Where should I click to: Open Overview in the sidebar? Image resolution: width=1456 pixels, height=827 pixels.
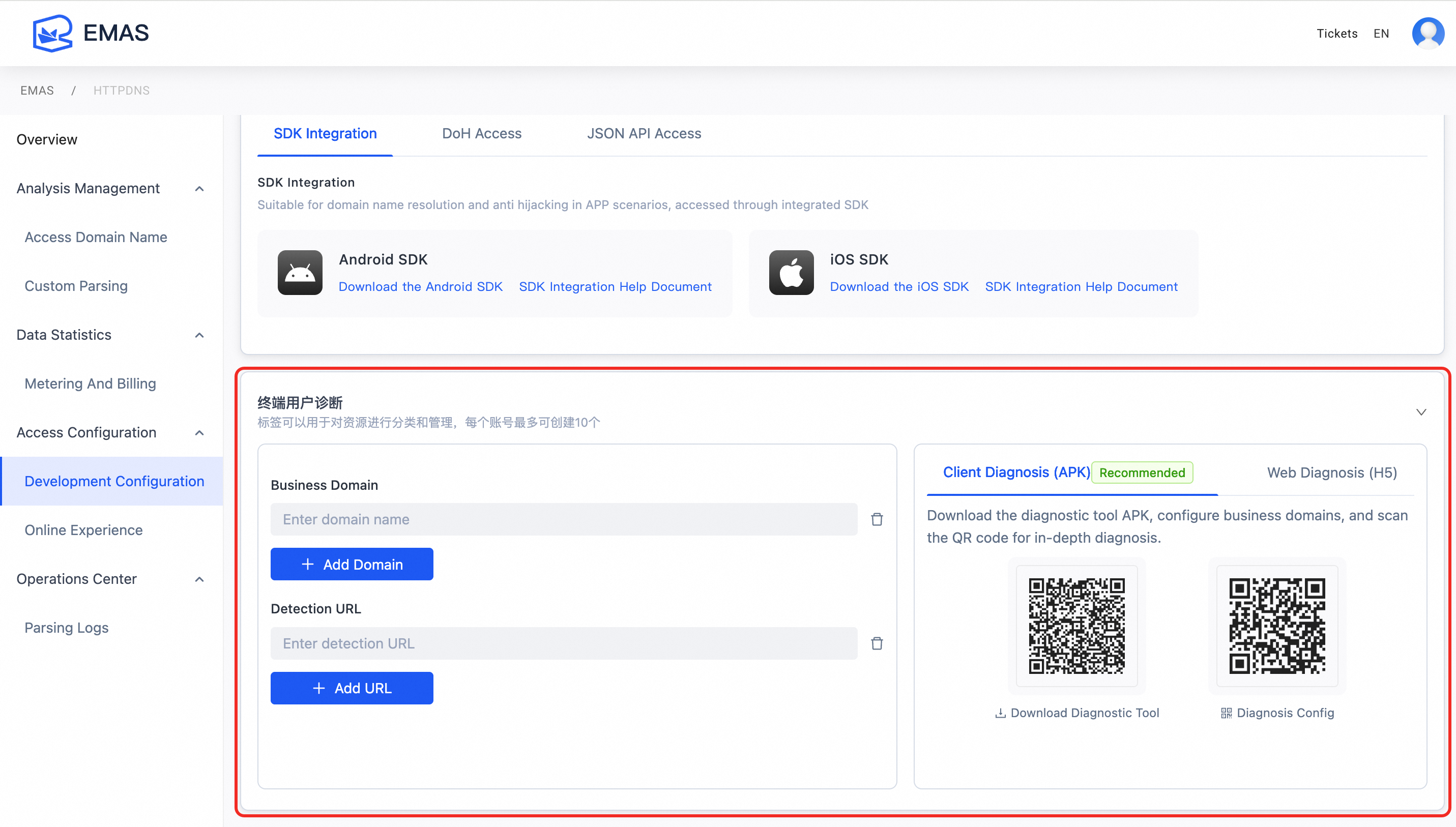coord(47,140)
